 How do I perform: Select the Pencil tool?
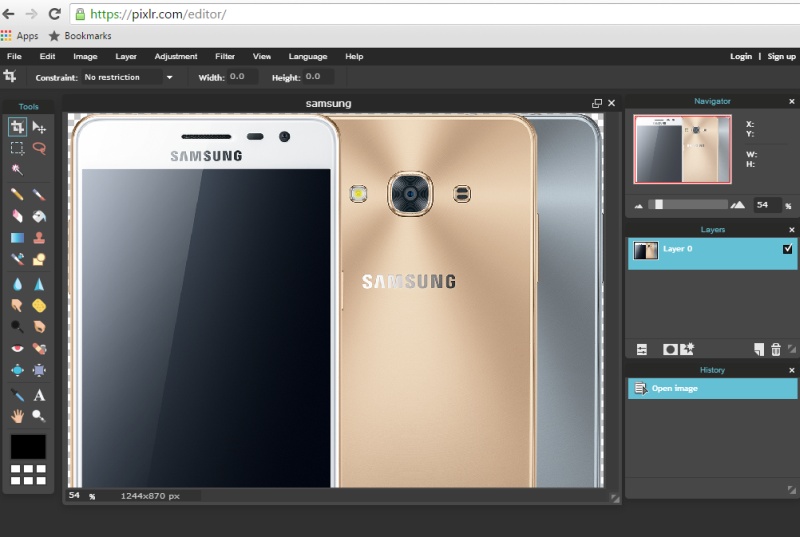[x=17, y=194]
